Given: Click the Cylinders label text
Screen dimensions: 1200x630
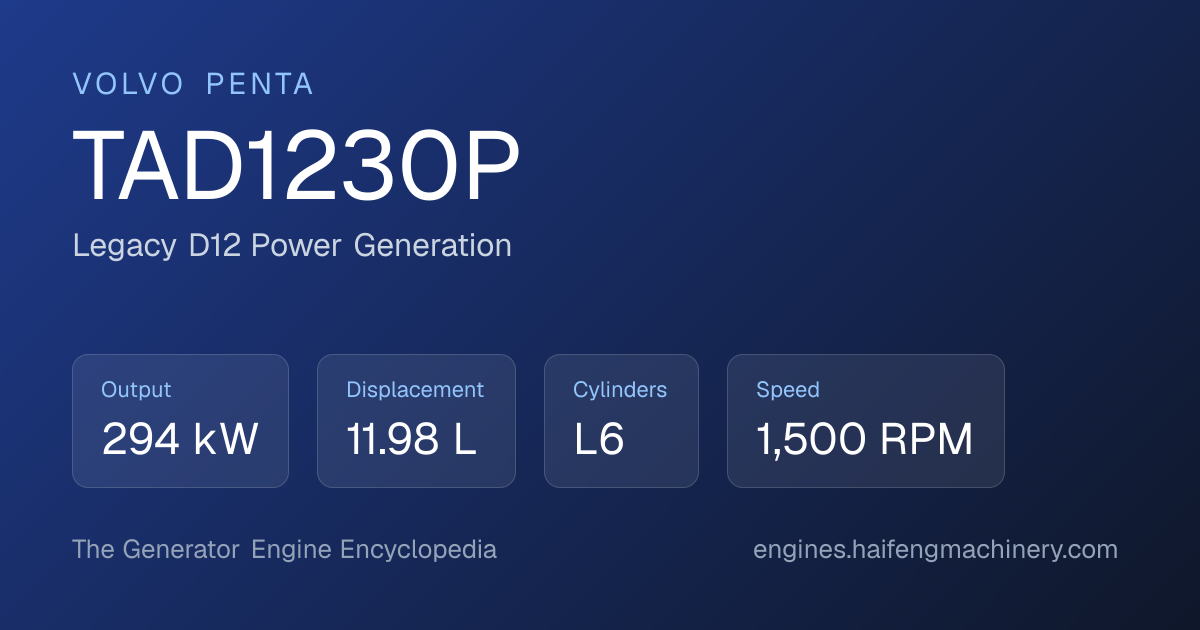Looking at the screenshot, I should [x=620, y=390].
